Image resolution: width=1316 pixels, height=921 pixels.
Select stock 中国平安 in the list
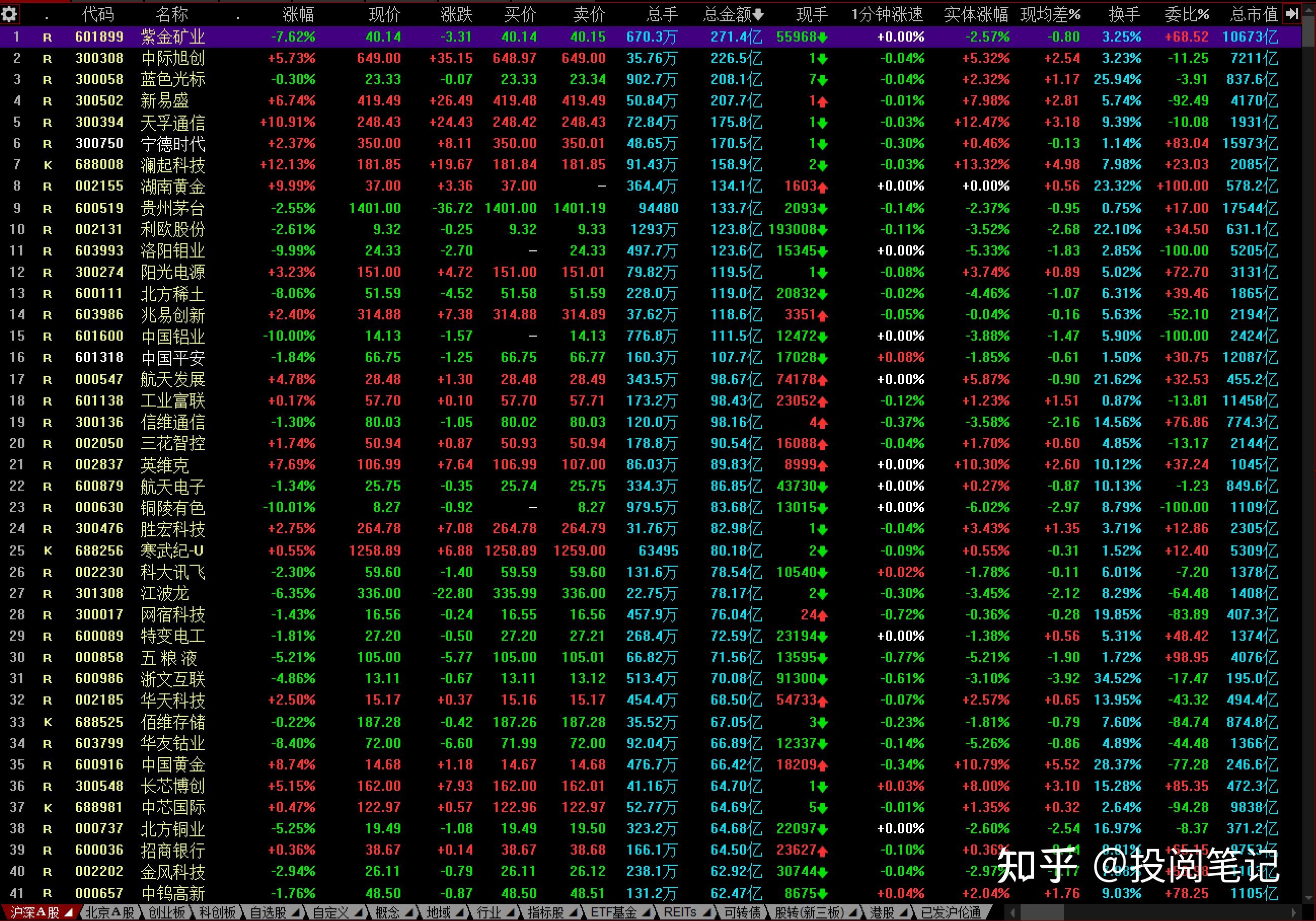(172, 358)
